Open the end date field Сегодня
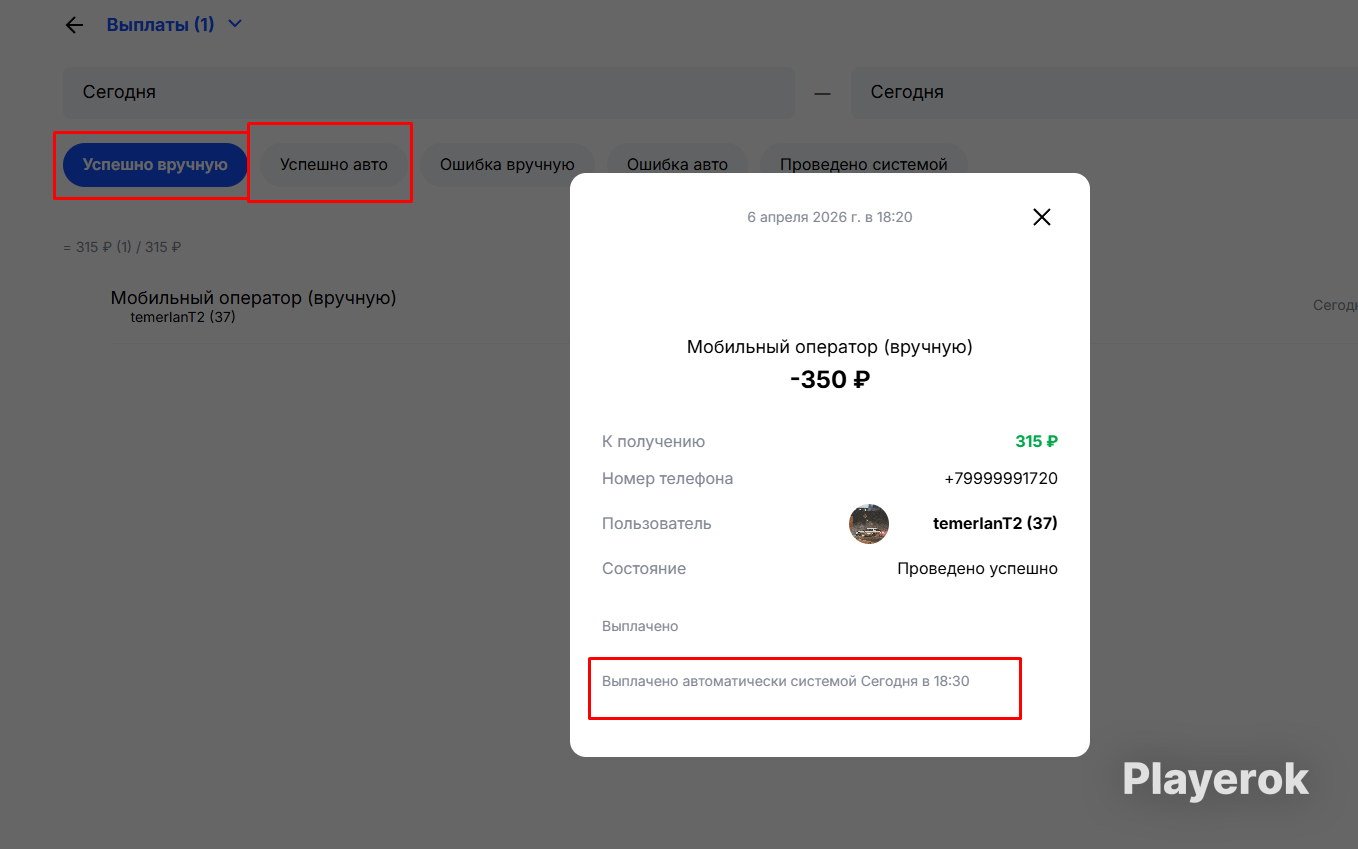The image size is (1358, 849). click(x=1100, y=92)
